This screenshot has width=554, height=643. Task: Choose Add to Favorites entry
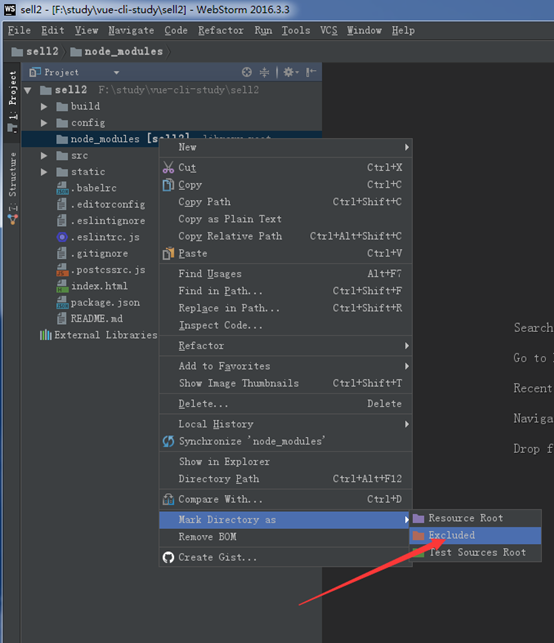[x=286, y=366]
